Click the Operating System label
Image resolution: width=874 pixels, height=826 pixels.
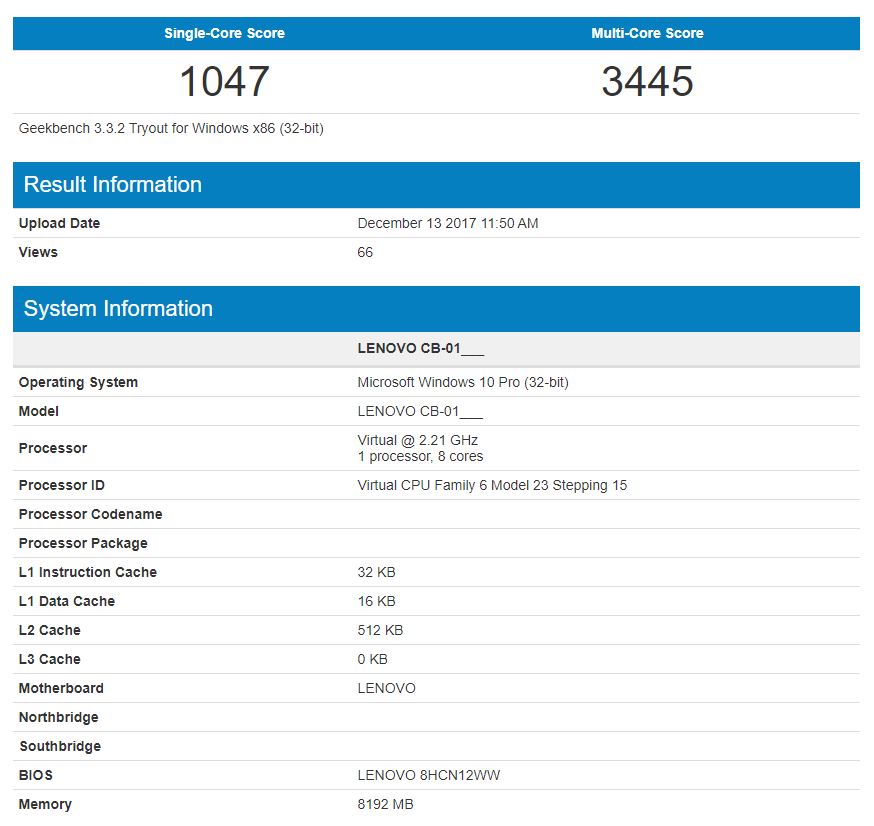[78, 382]
